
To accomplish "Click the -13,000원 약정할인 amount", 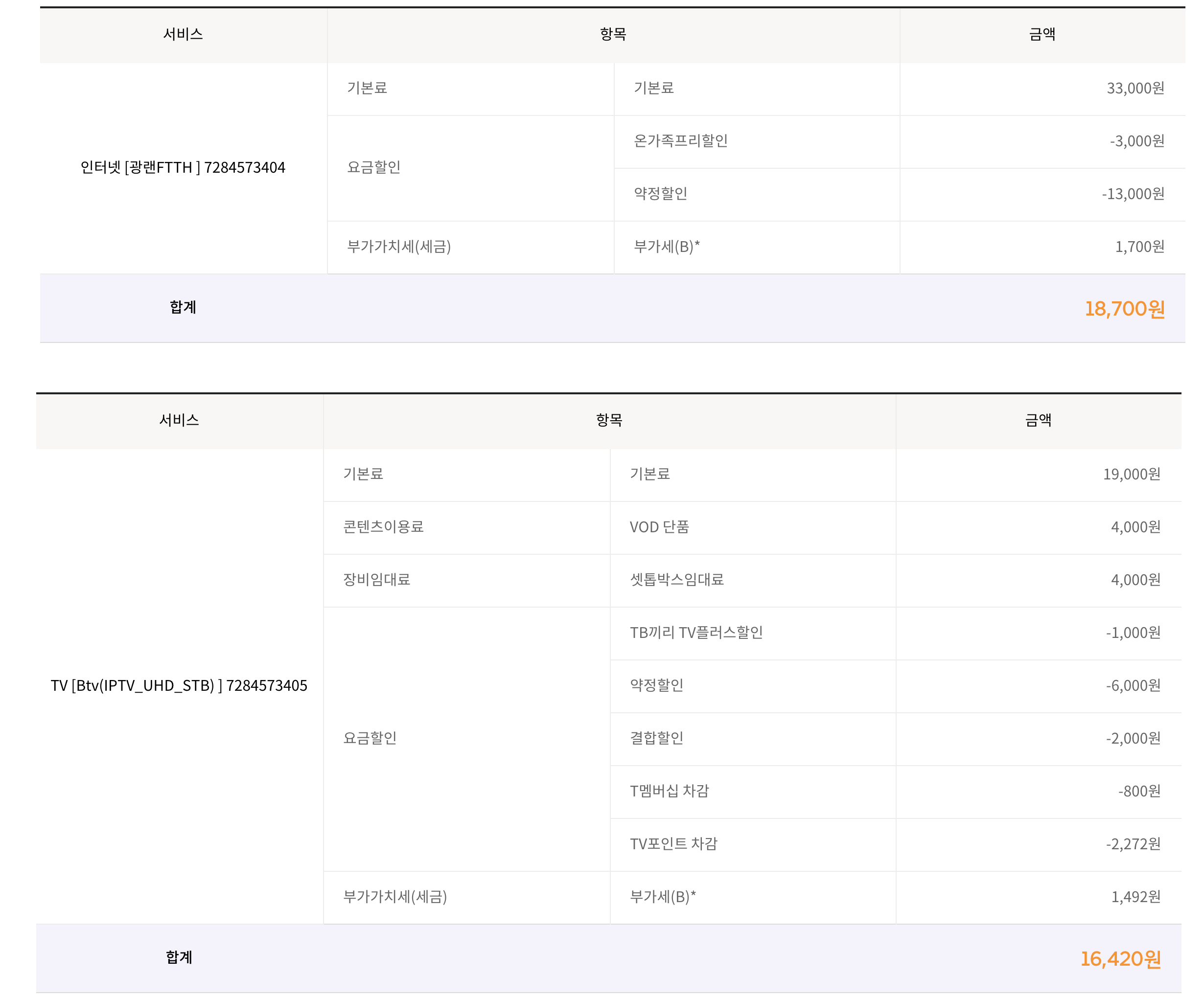I will point(1133,194).
